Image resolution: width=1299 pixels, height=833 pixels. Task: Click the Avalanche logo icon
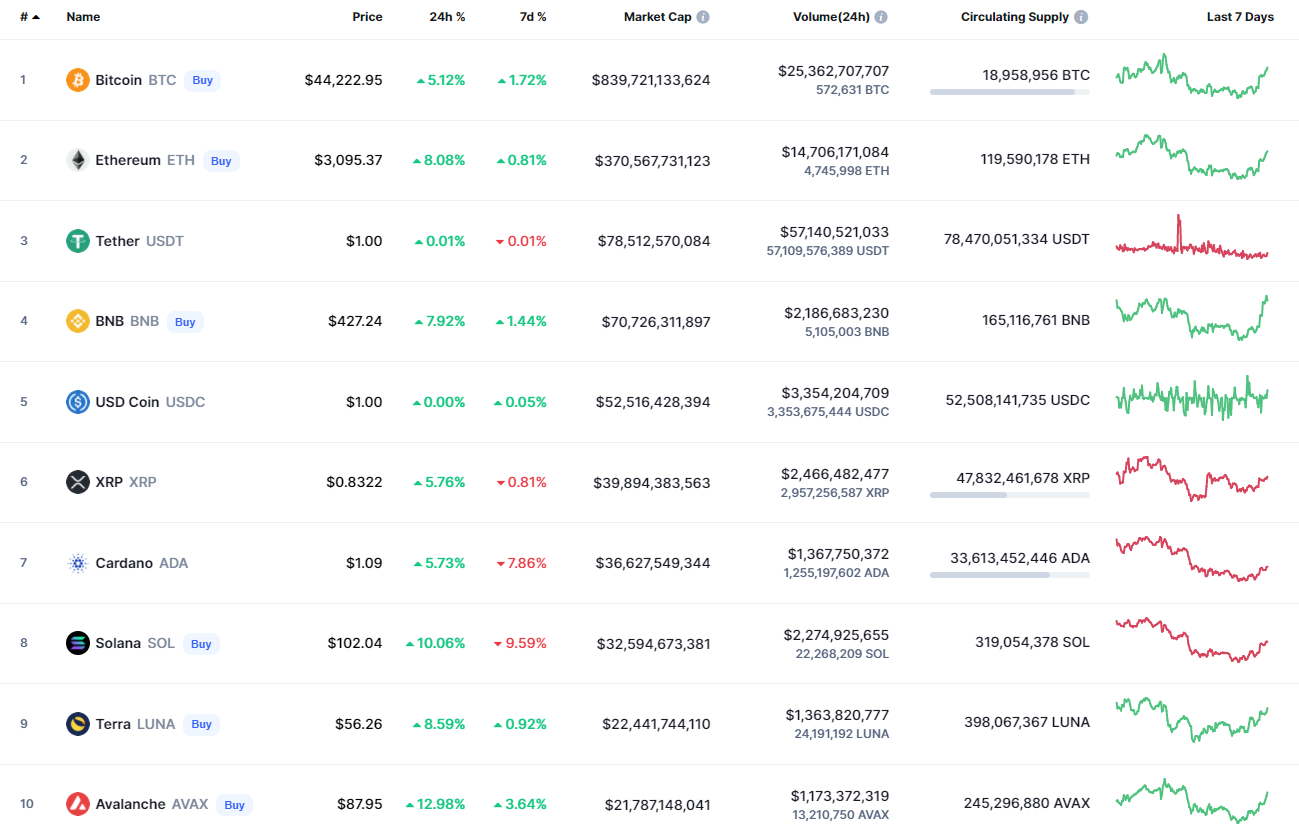click(x=78, y=804)
